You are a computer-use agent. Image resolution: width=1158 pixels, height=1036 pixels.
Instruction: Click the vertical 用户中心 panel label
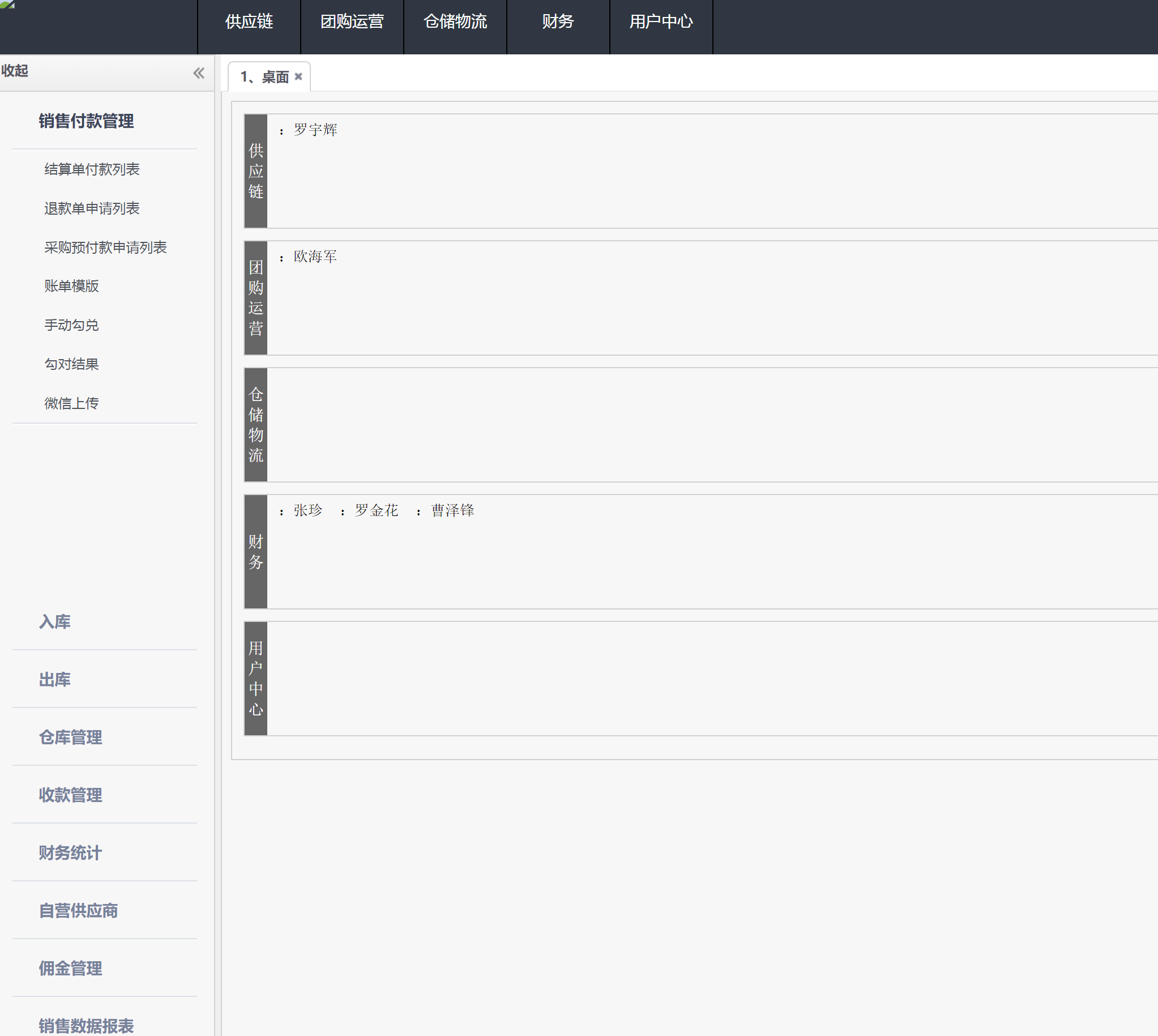(255, 679)
